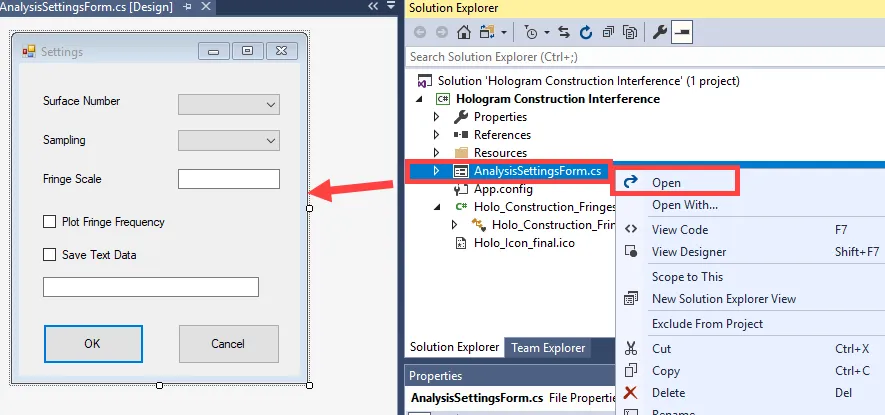Click the Cancel button in Settings form

coord(228,344)
